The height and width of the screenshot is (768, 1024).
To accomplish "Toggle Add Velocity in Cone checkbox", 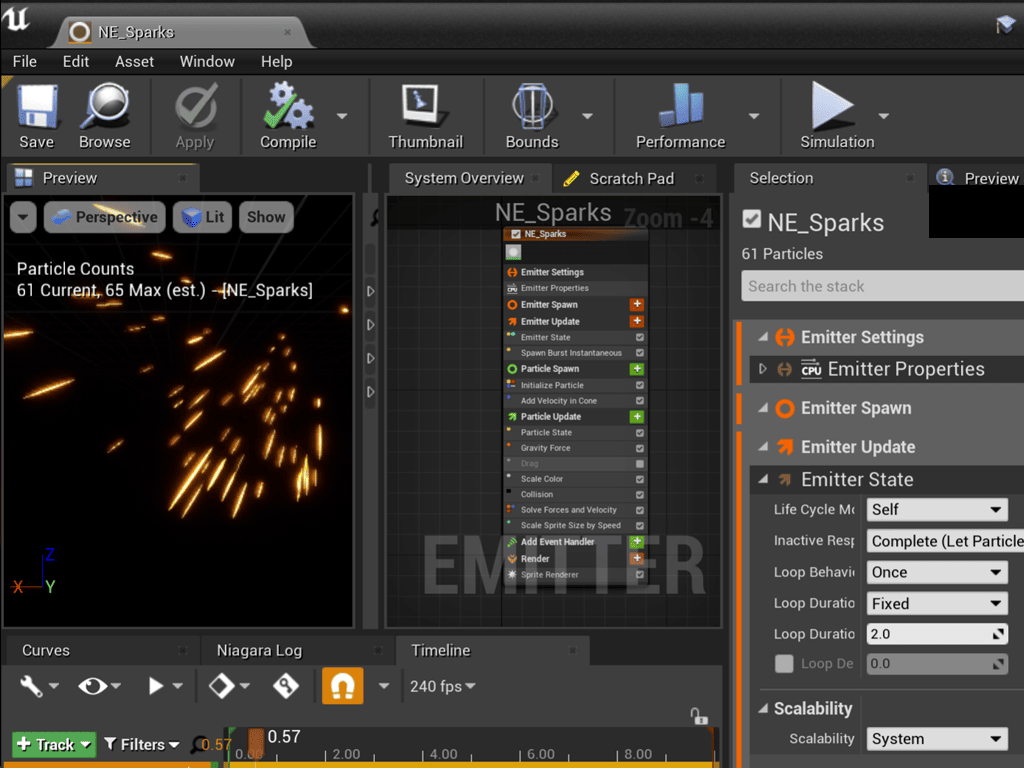I will [x=640, y=401].
